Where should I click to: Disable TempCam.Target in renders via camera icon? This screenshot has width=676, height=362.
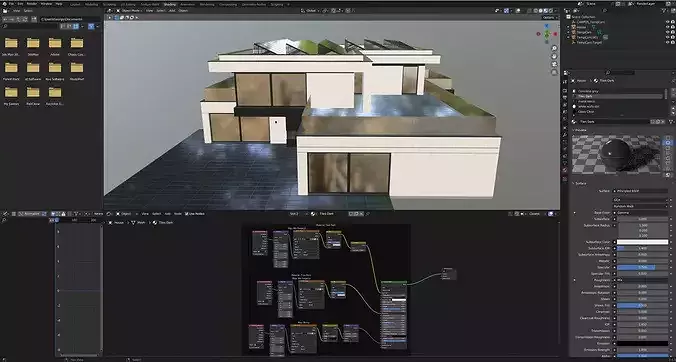click(673, 43)
